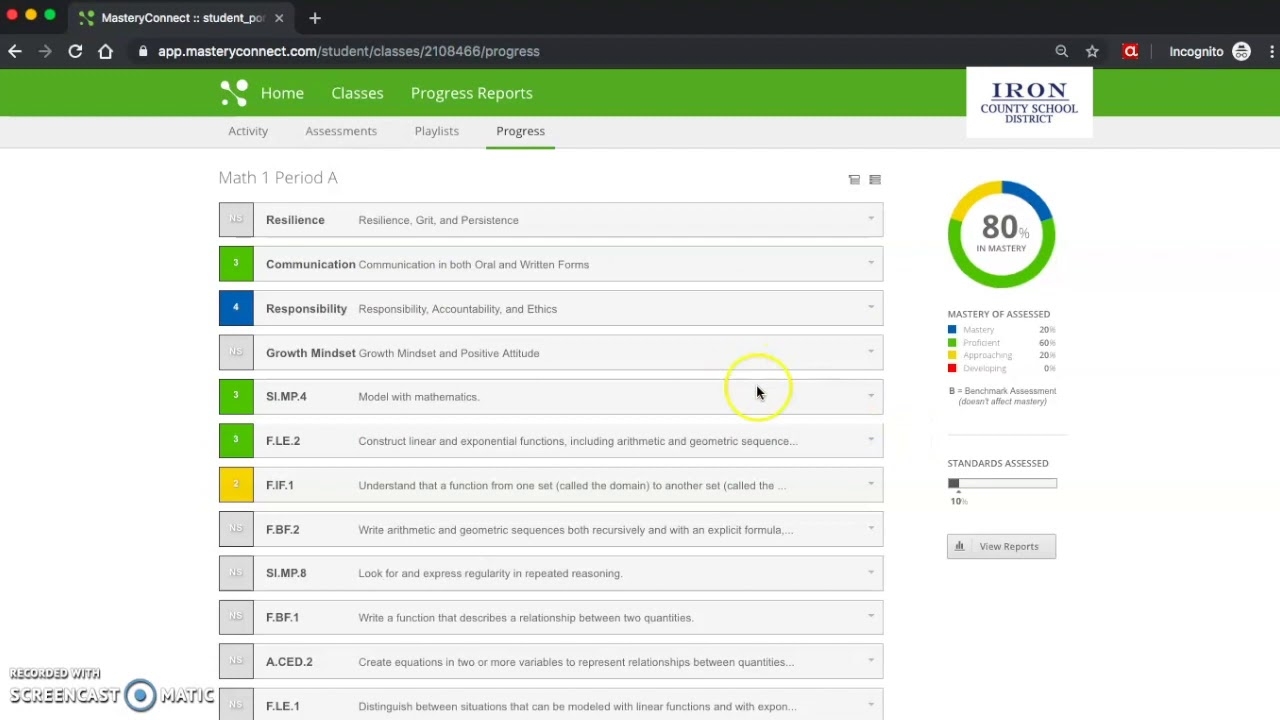Expand the Growth Mindset standard row
This screenshot has width=1280, height=720.
click(x=870, y=352)
